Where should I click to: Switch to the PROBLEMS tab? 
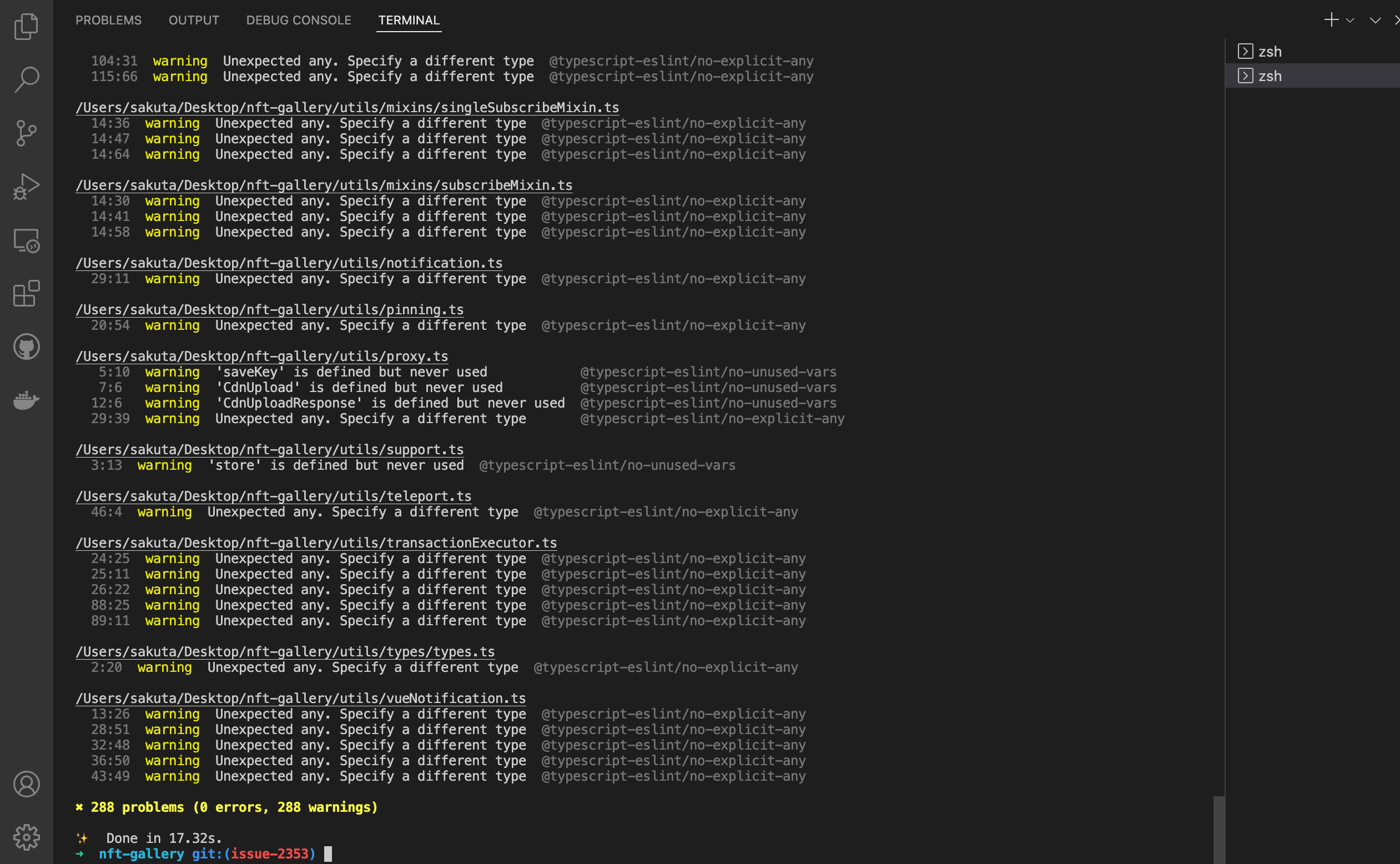tap(109, 21)
